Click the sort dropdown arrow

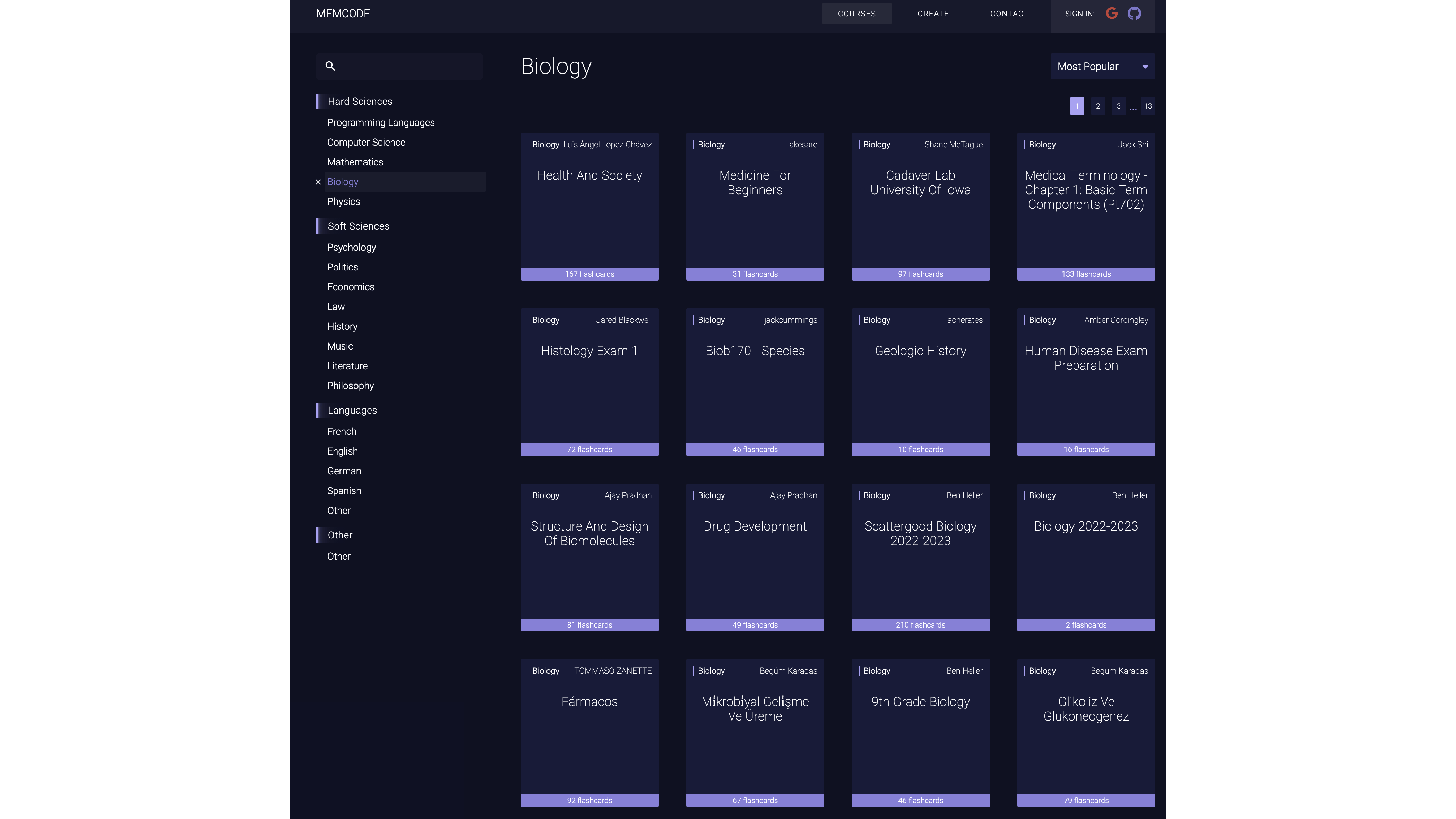tap(1145, 67)
